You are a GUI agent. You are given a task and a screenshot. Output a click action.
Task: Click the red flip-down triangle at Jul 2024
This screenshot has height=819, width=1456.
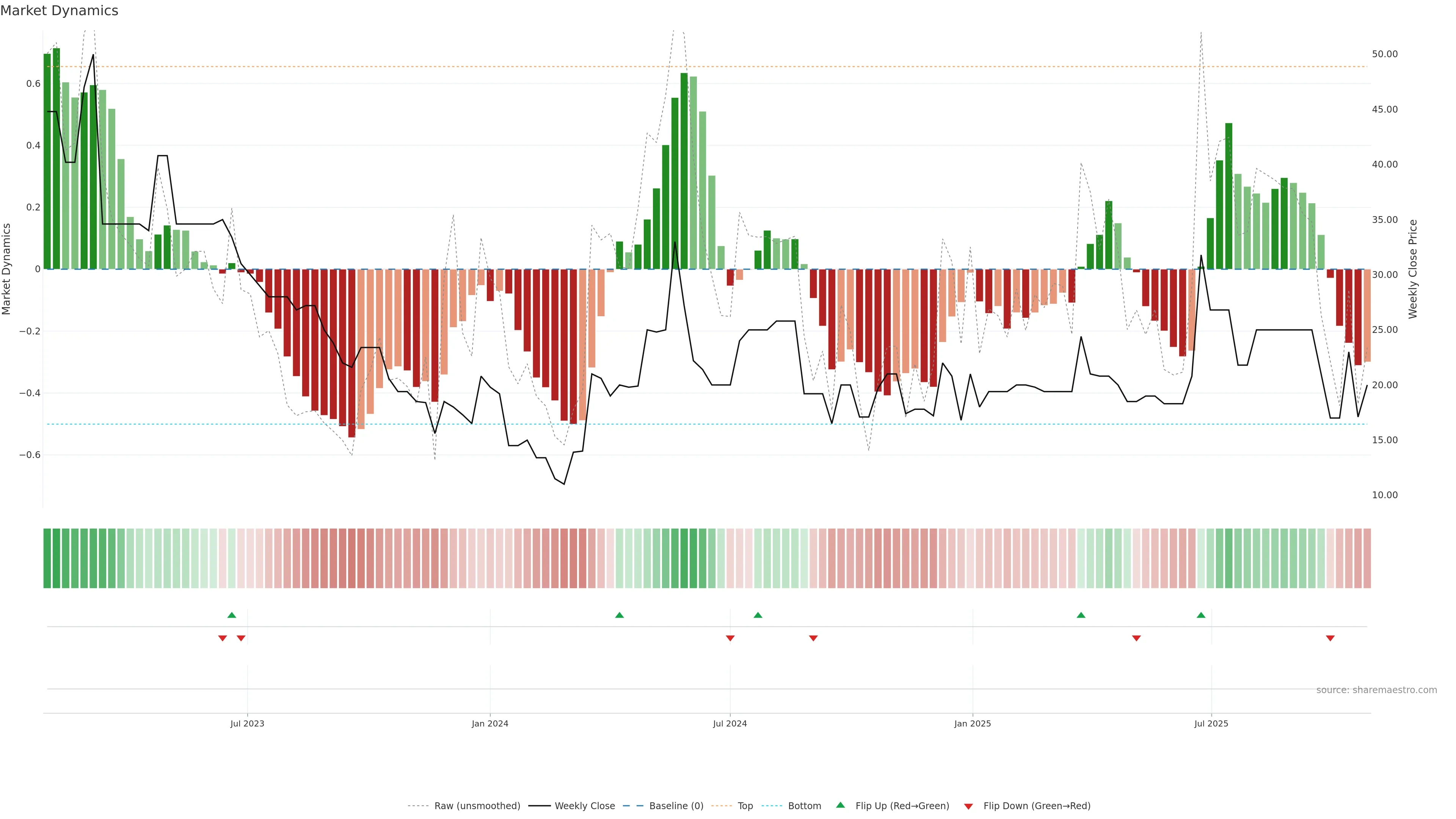tap(730, 638)
